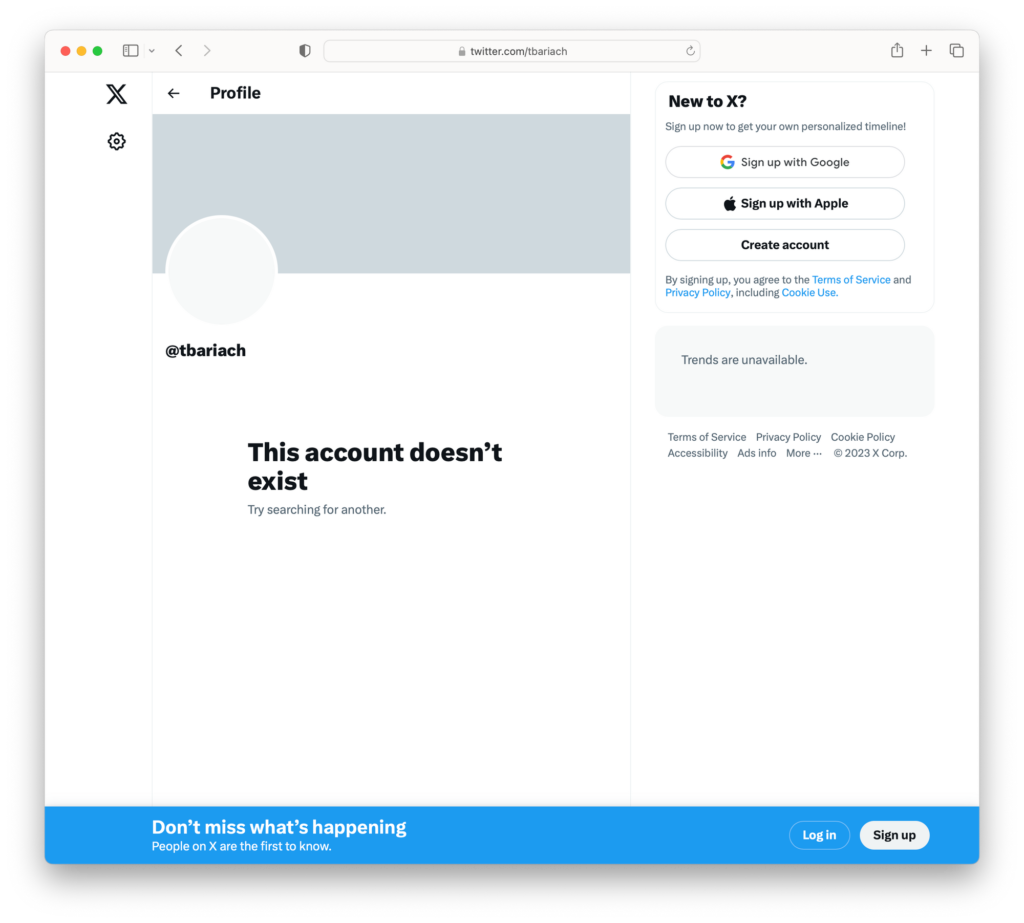The width and height of the screenshot is (1024, 923).
Task: Click Safari forward navigation chevron
Action: [x=206, y=50]
